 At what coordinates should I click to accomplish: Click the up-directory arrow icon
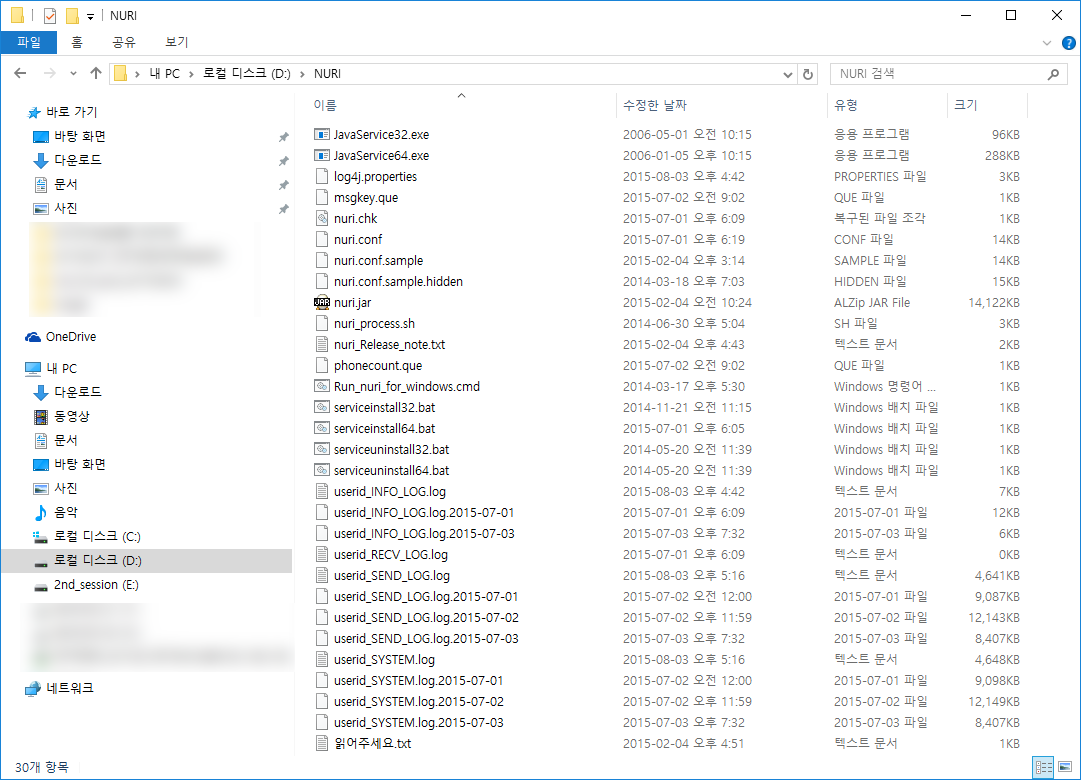tap(96, 74)
